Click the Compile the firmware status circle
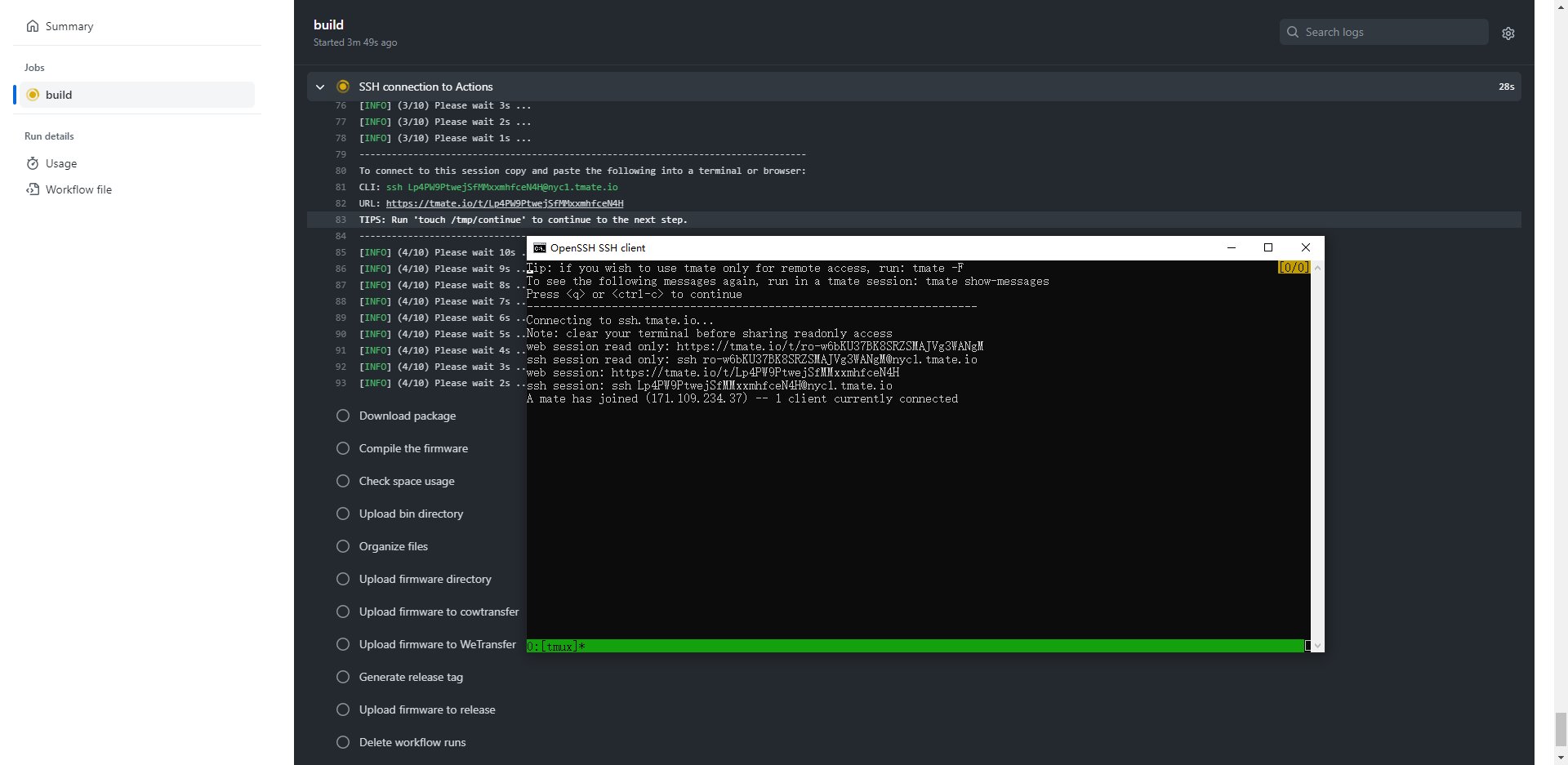The width and height of the screenshot is (1568, 765). (343, 448)
